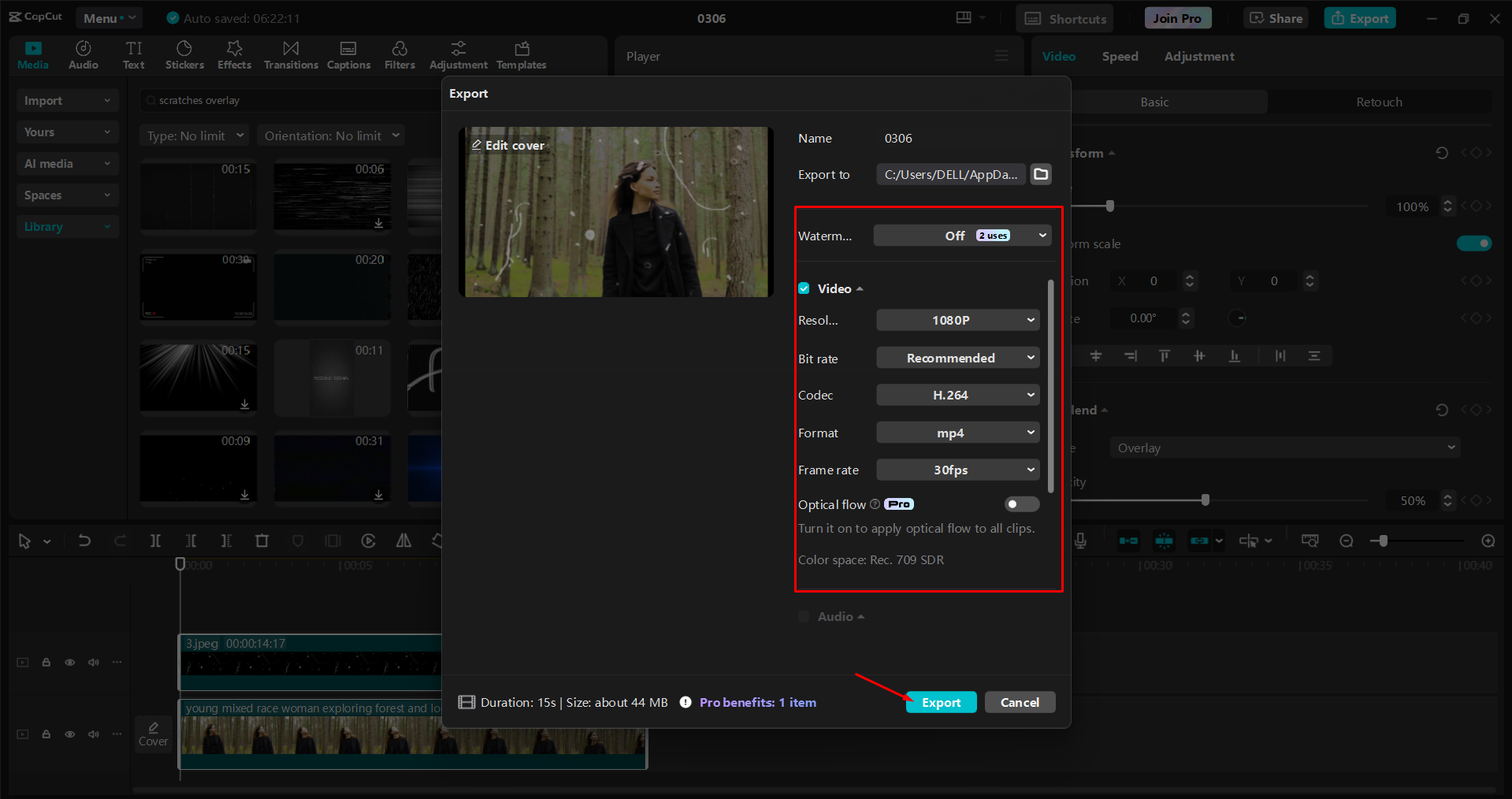Collapse the Video export settings section

pos(860,288)
